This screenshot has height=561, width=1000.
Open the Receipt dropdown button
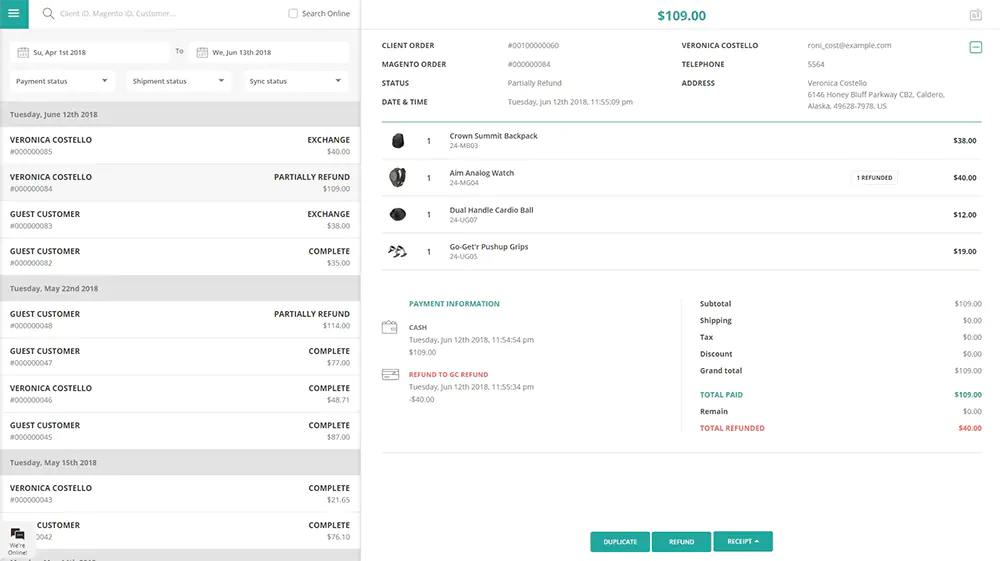pos(742,542)
